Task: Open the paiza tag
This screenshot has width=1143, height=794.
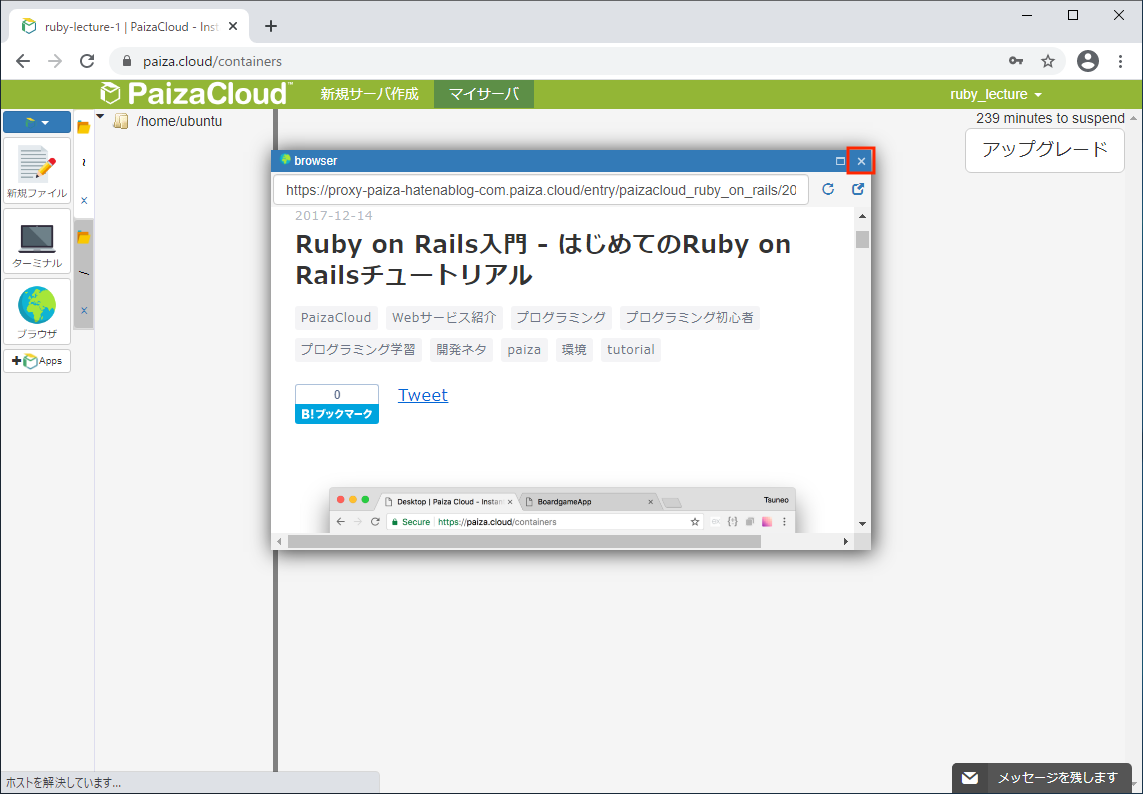Action: pos(524,349)
